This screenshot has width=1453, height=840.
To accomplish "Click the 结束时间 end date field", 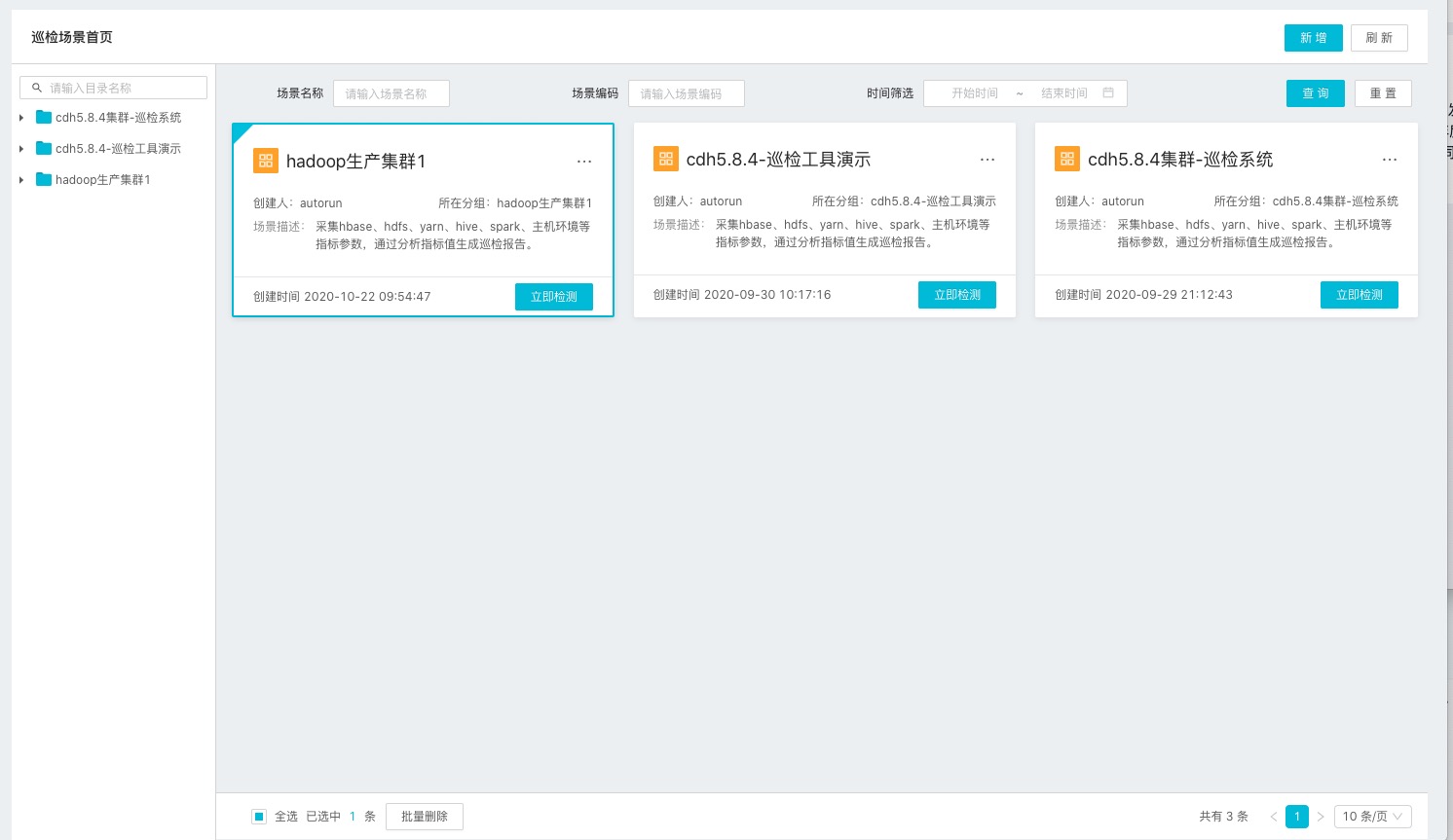I will coord(1063,93).
